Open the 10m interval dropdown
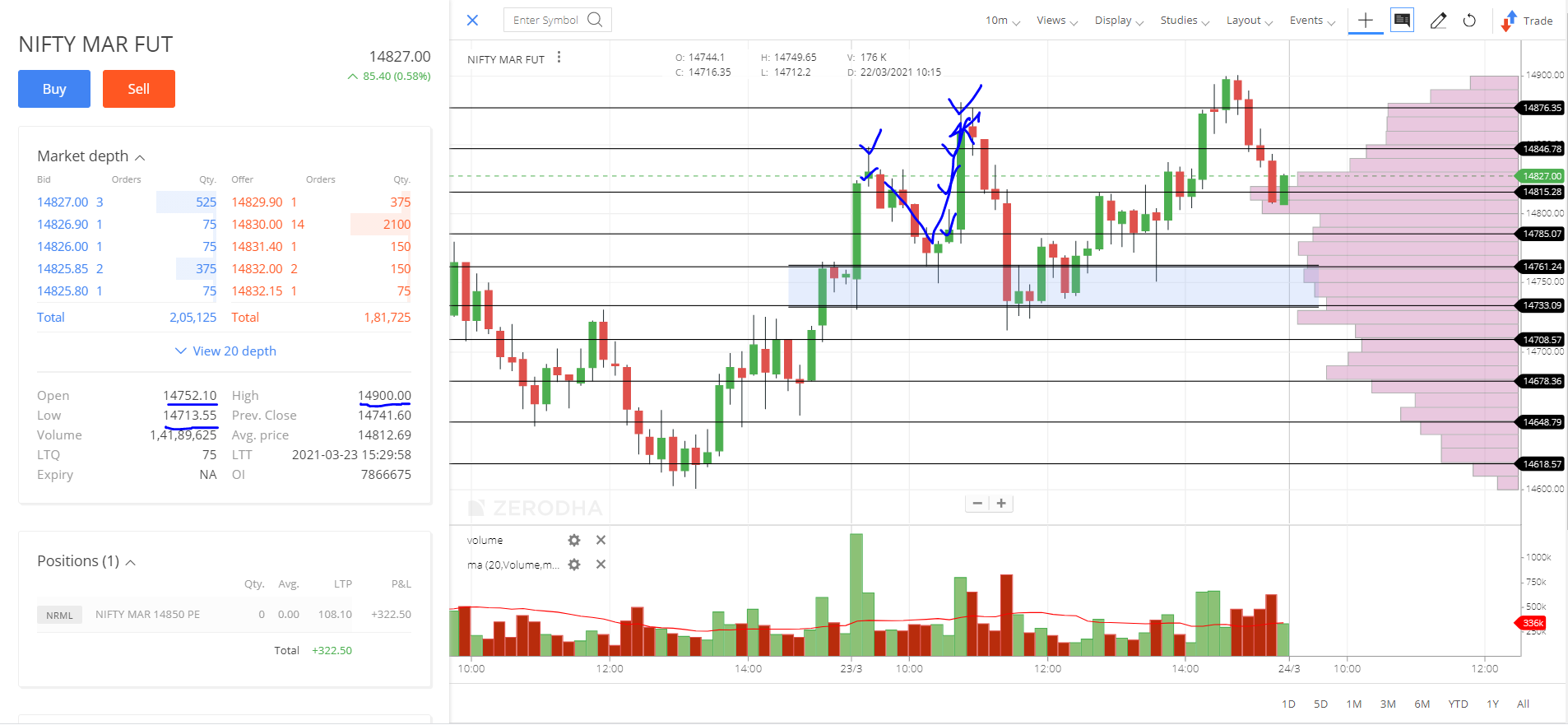The height and width of the screenshot is (725, 1568). (1003, 21)
